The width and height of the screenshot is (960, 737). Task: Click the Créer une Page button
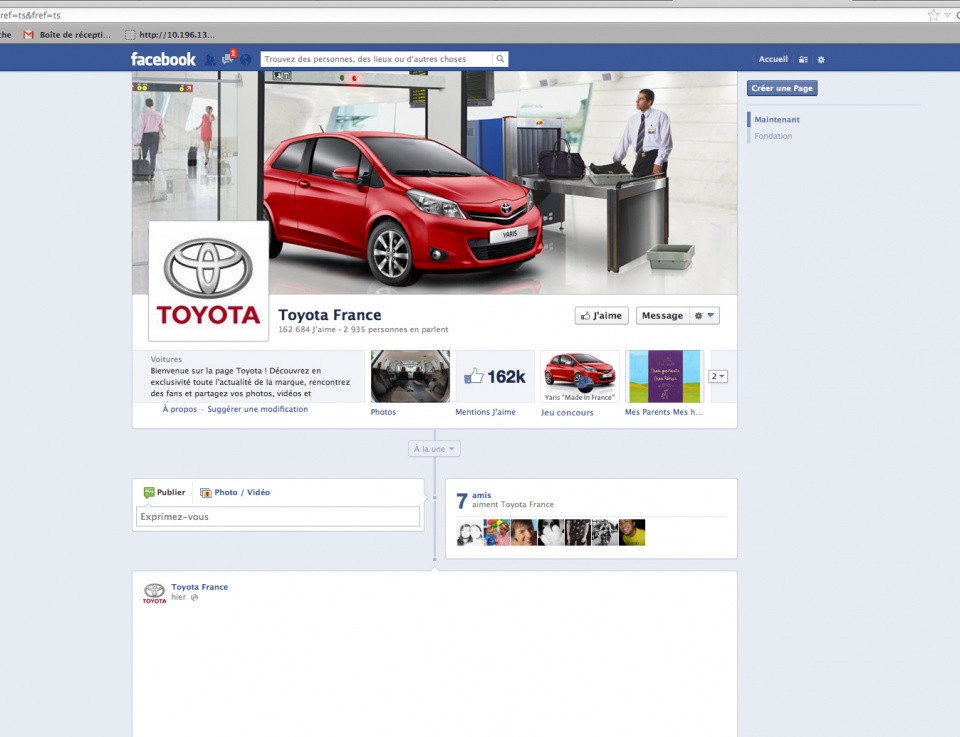click(x=782, y=88)
